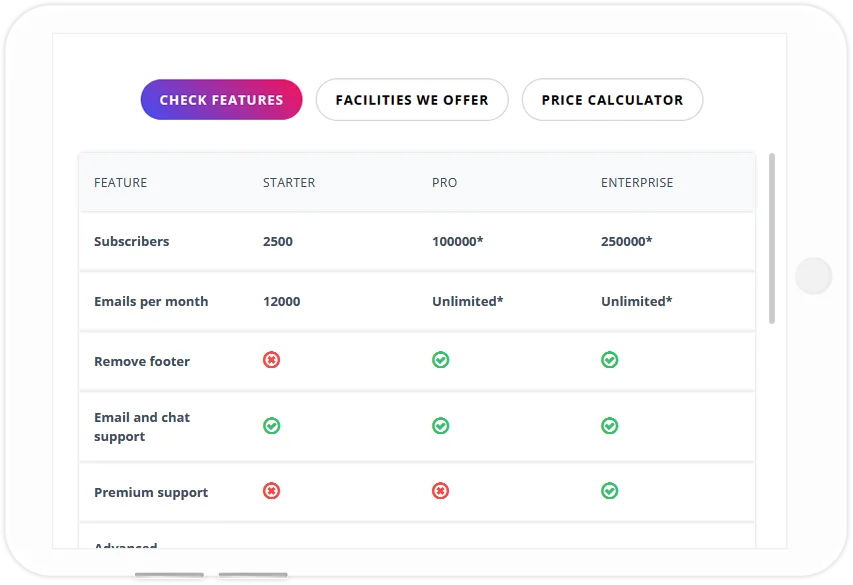853x585 pixels.
Task: Click the red cross for Starter Premium support
Action: 271,491
